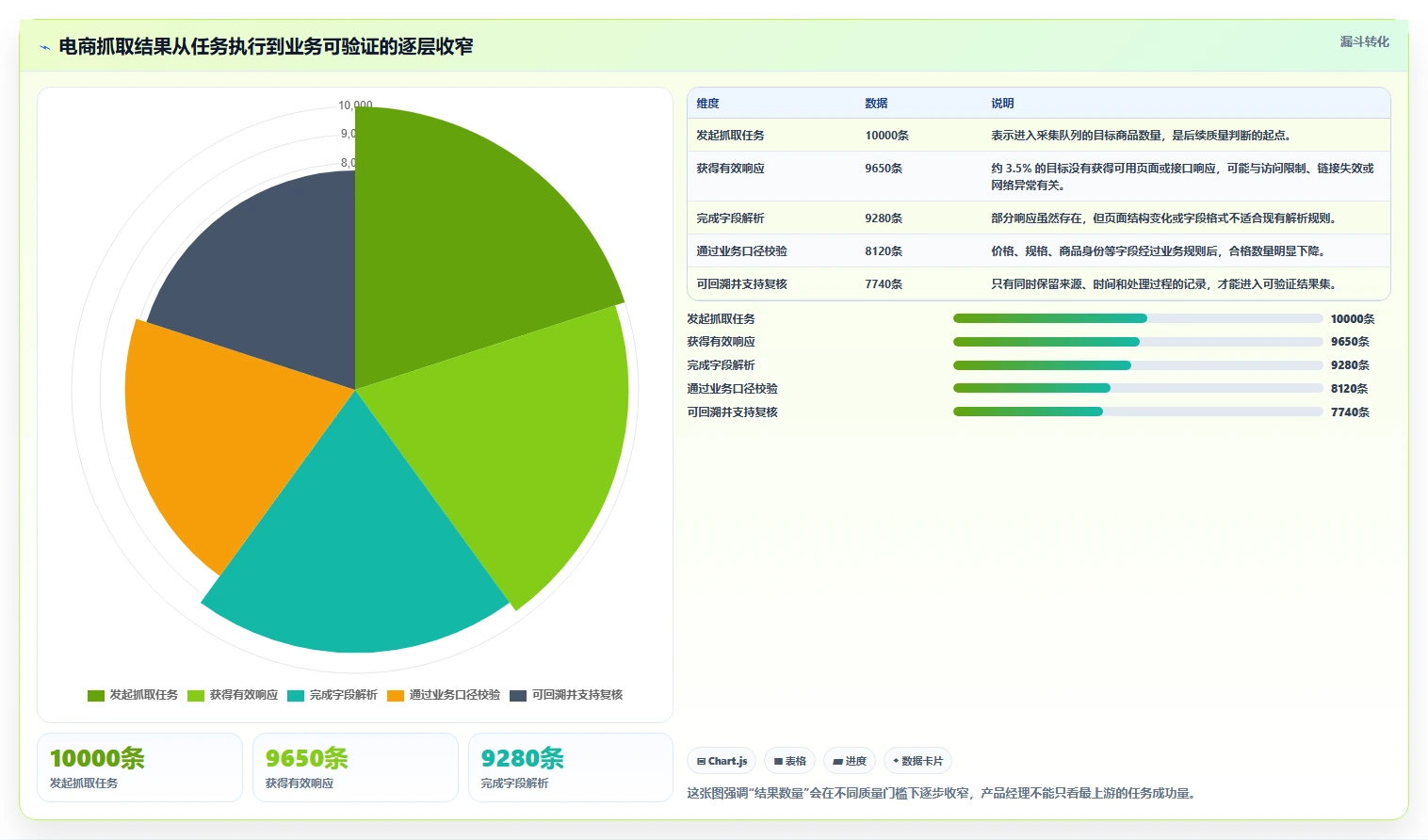Image resolution: width=1428 pixels, height=840 pixels.
Task: Toggle 完成字段解析 legend color box
Action: (x=296, y=696)
